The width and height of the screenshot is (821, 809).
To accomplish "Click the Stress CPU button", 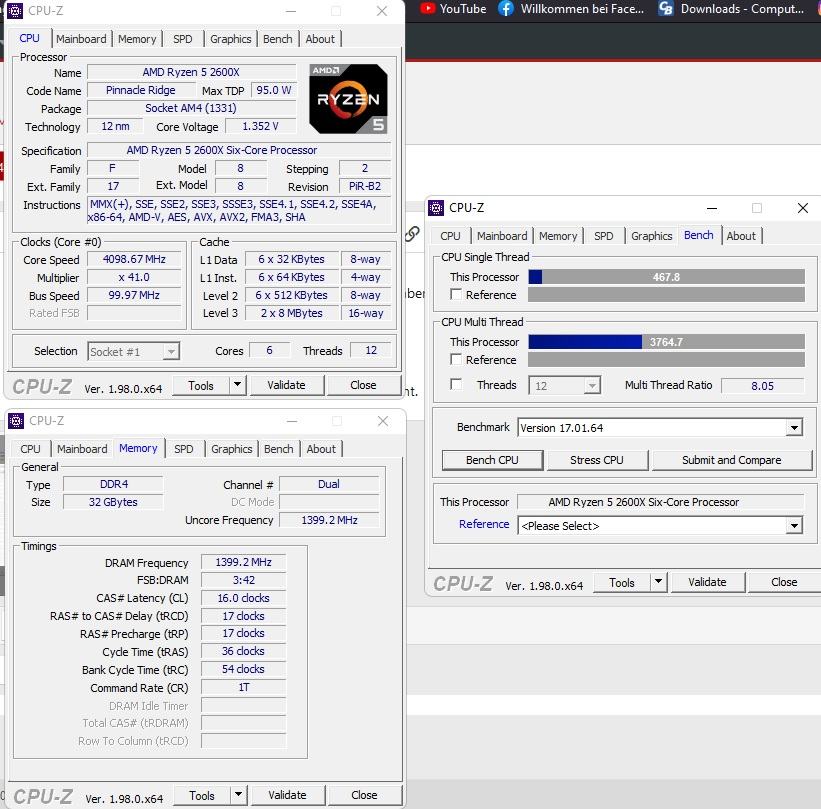I will point(597,460).
